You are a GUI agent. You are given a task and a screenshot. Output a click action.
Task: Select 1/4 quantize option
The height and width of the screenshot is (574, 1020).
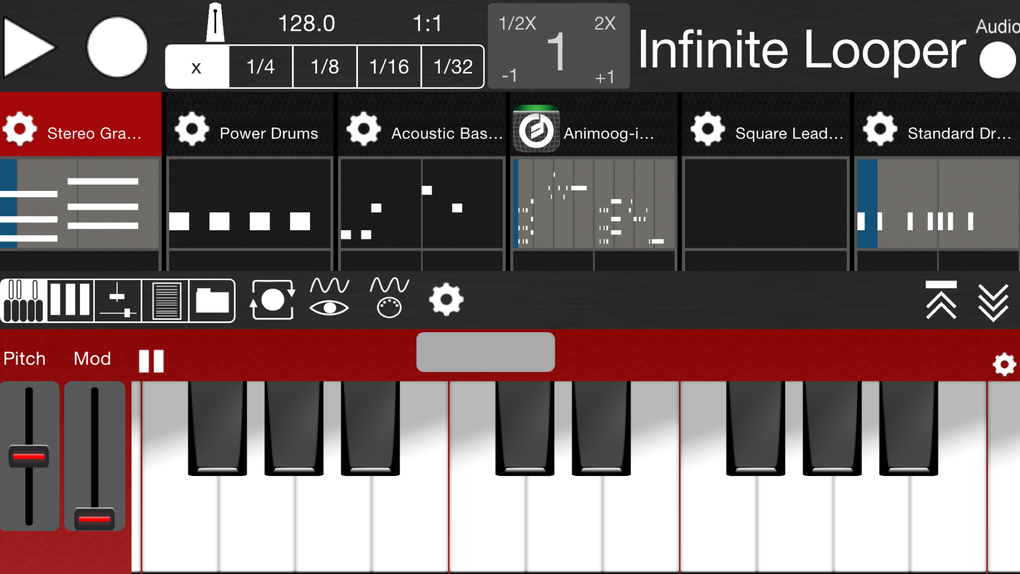tap(260, 67)
